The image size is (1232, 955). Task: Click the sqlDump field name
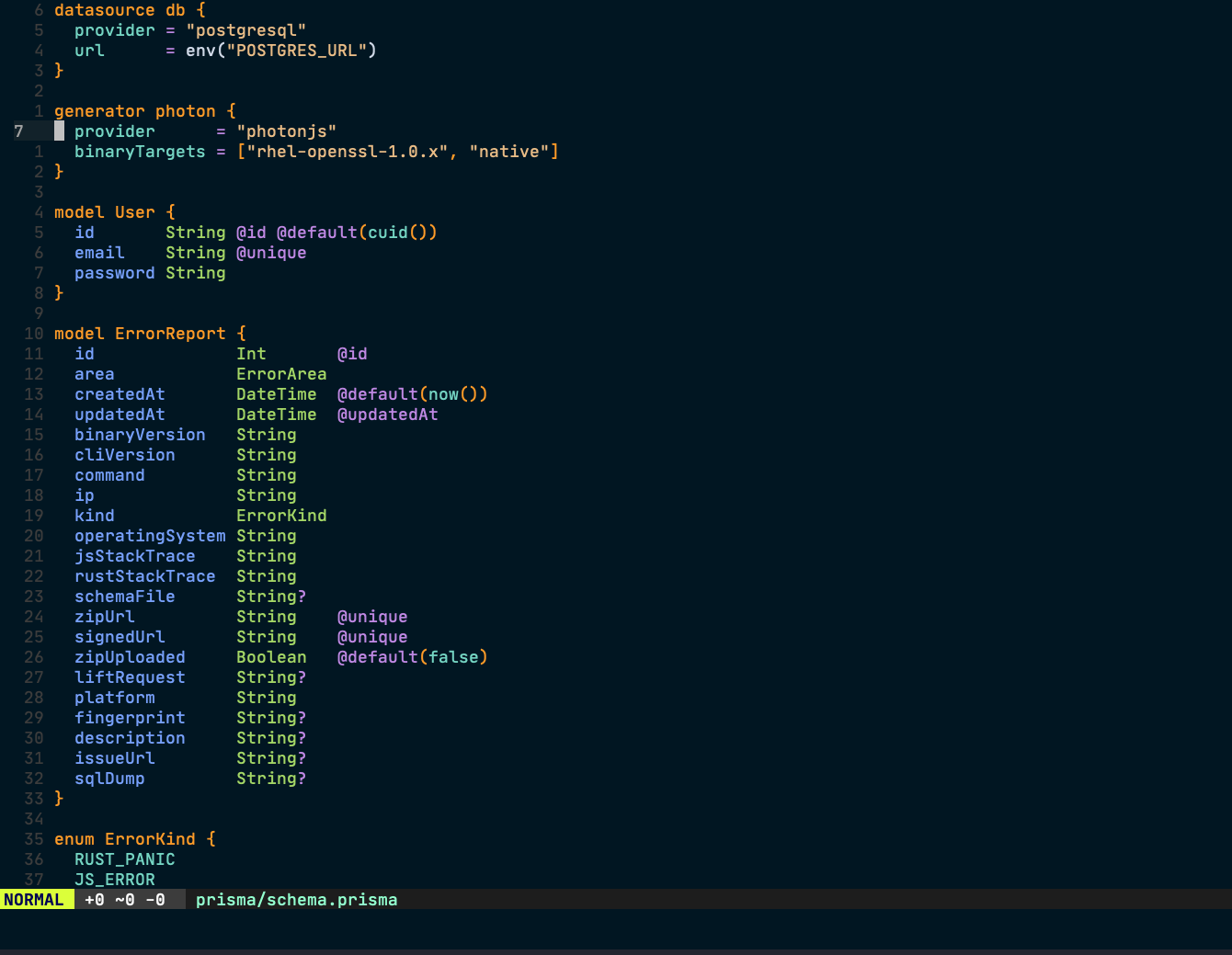tap(109, 779)
